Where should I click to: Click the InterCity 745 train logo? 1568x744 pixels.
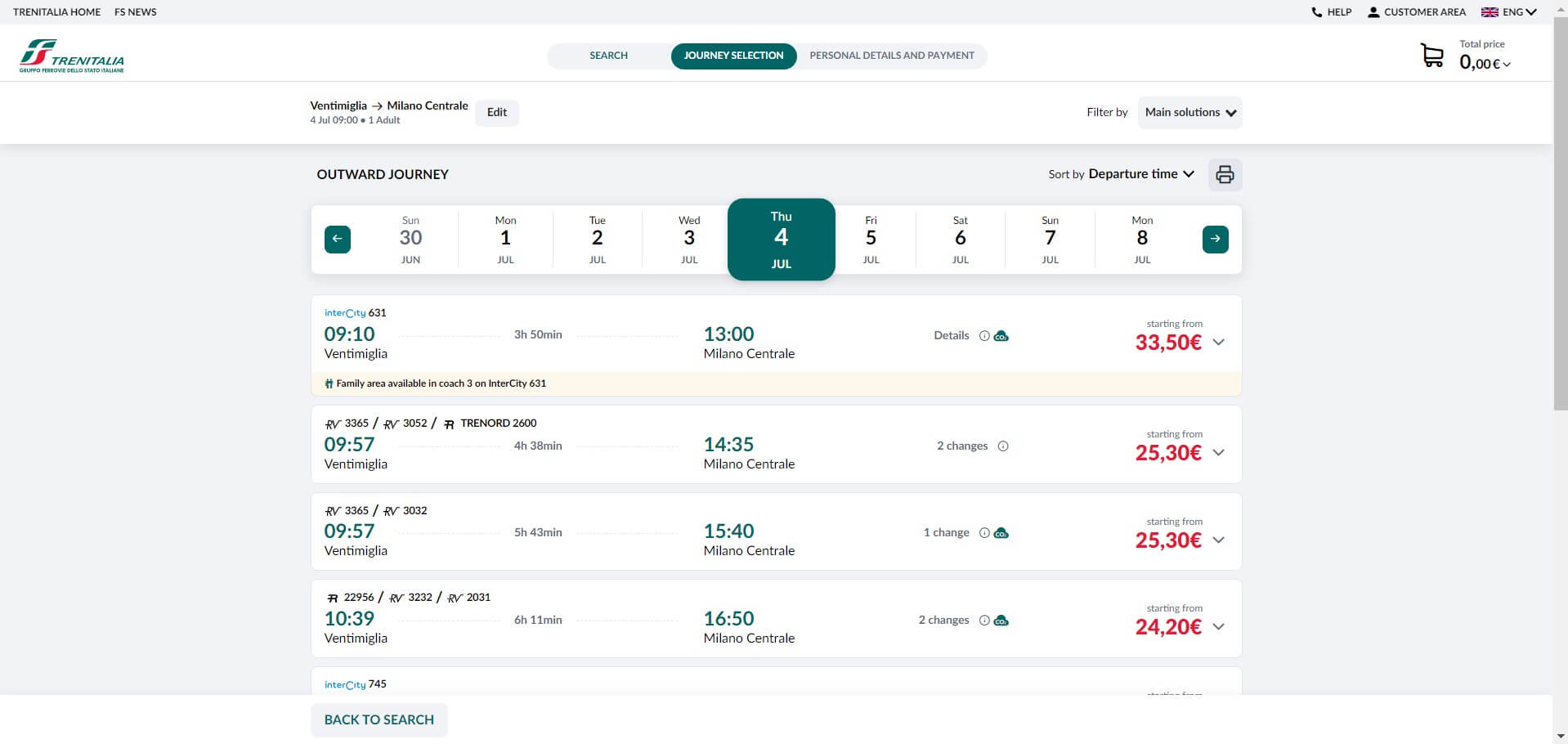pos(345,684)
